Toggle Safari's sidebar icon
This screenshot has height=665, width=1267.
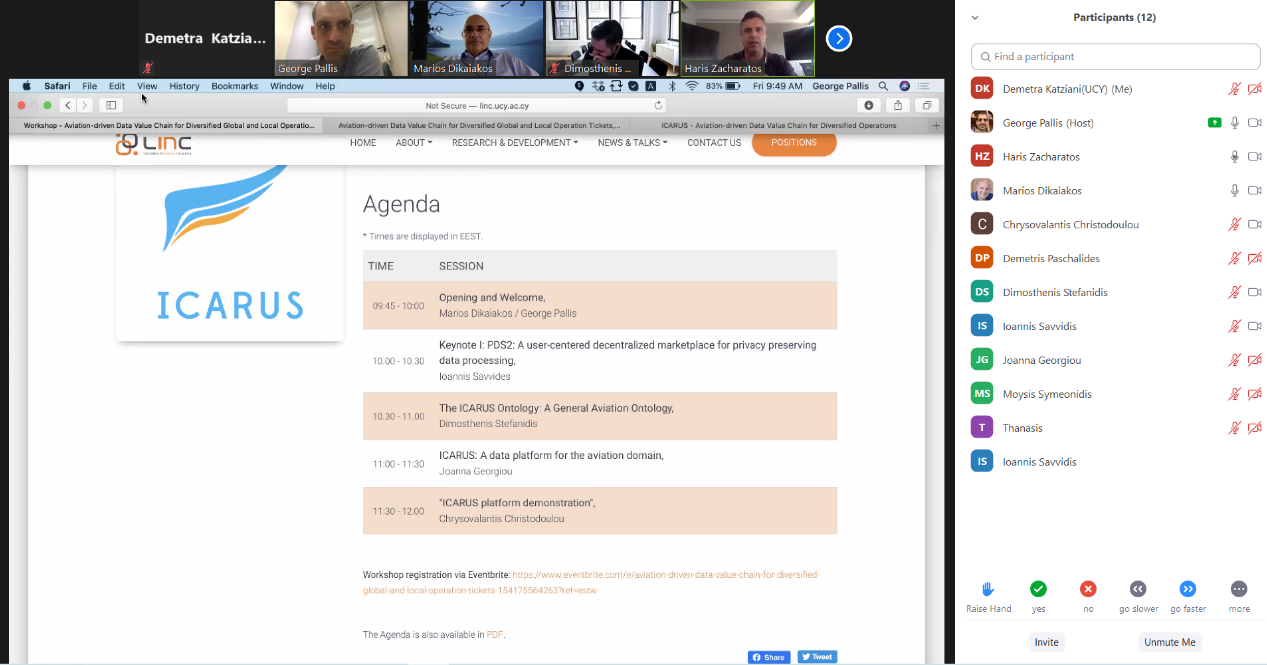click(111, 105)
